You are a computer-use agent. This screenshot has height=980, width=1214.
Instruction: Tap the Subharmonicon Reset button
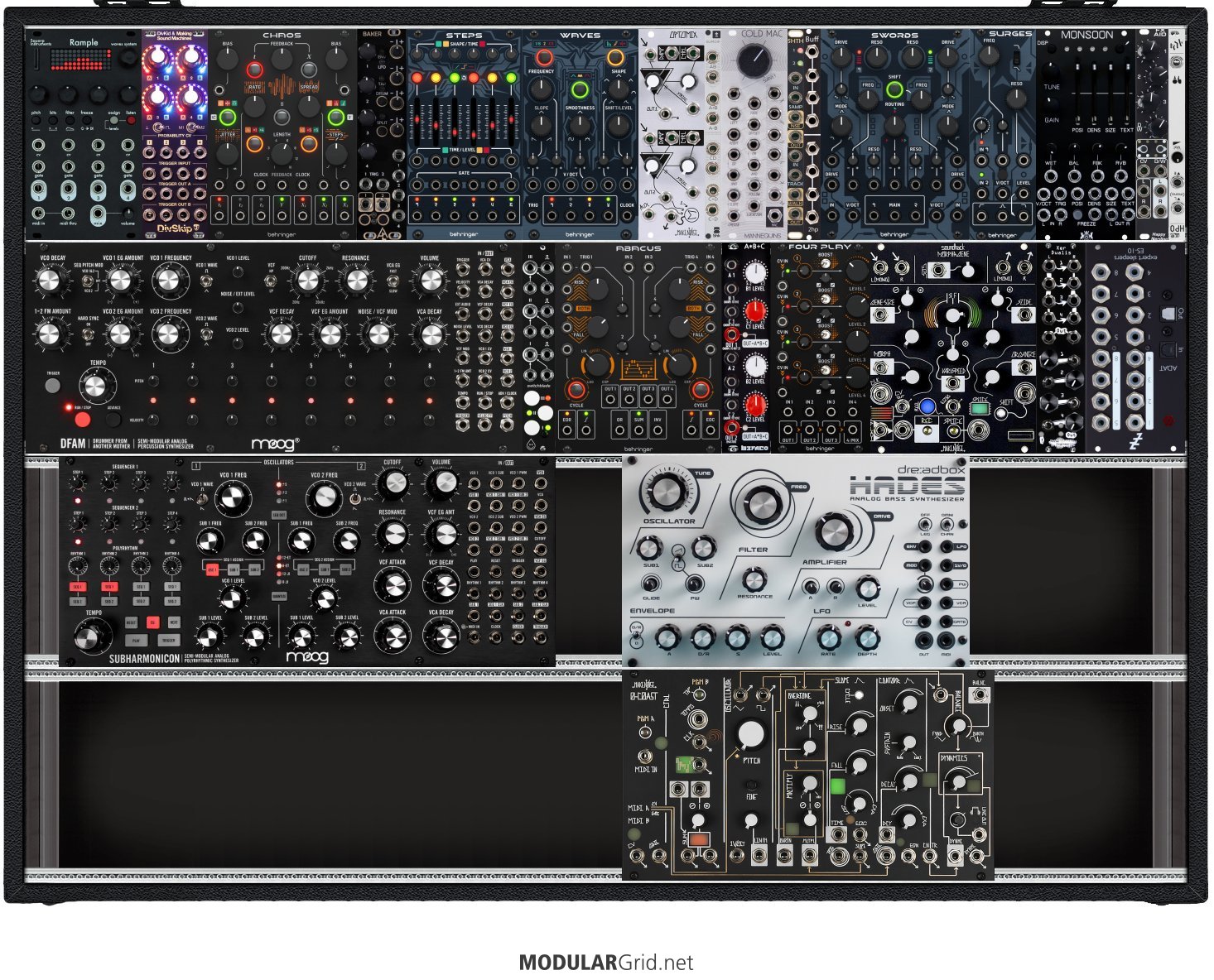(131, 622)
